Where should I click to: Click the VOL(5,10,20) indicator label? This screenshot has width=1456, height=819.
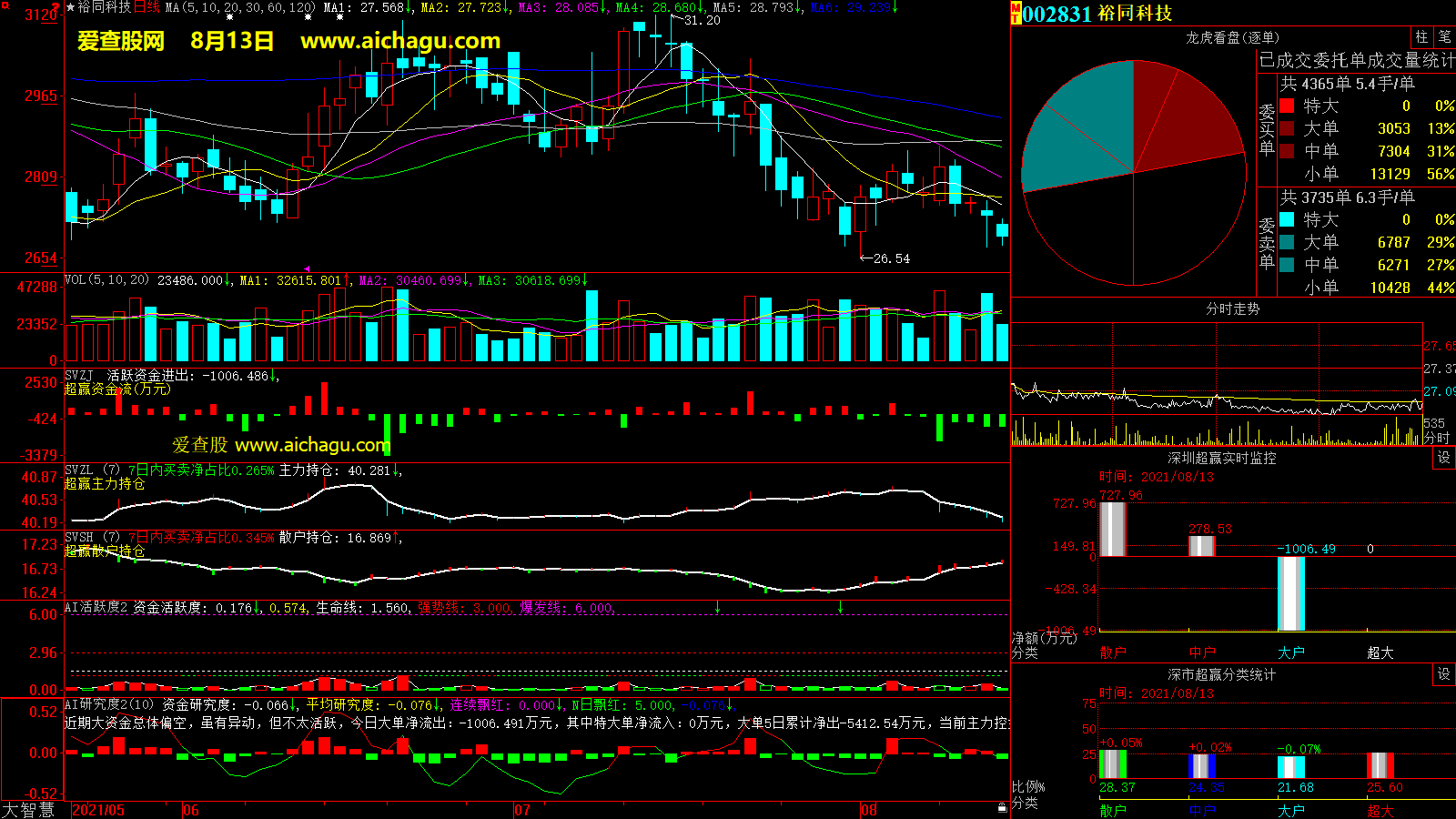tap(106, 280)
